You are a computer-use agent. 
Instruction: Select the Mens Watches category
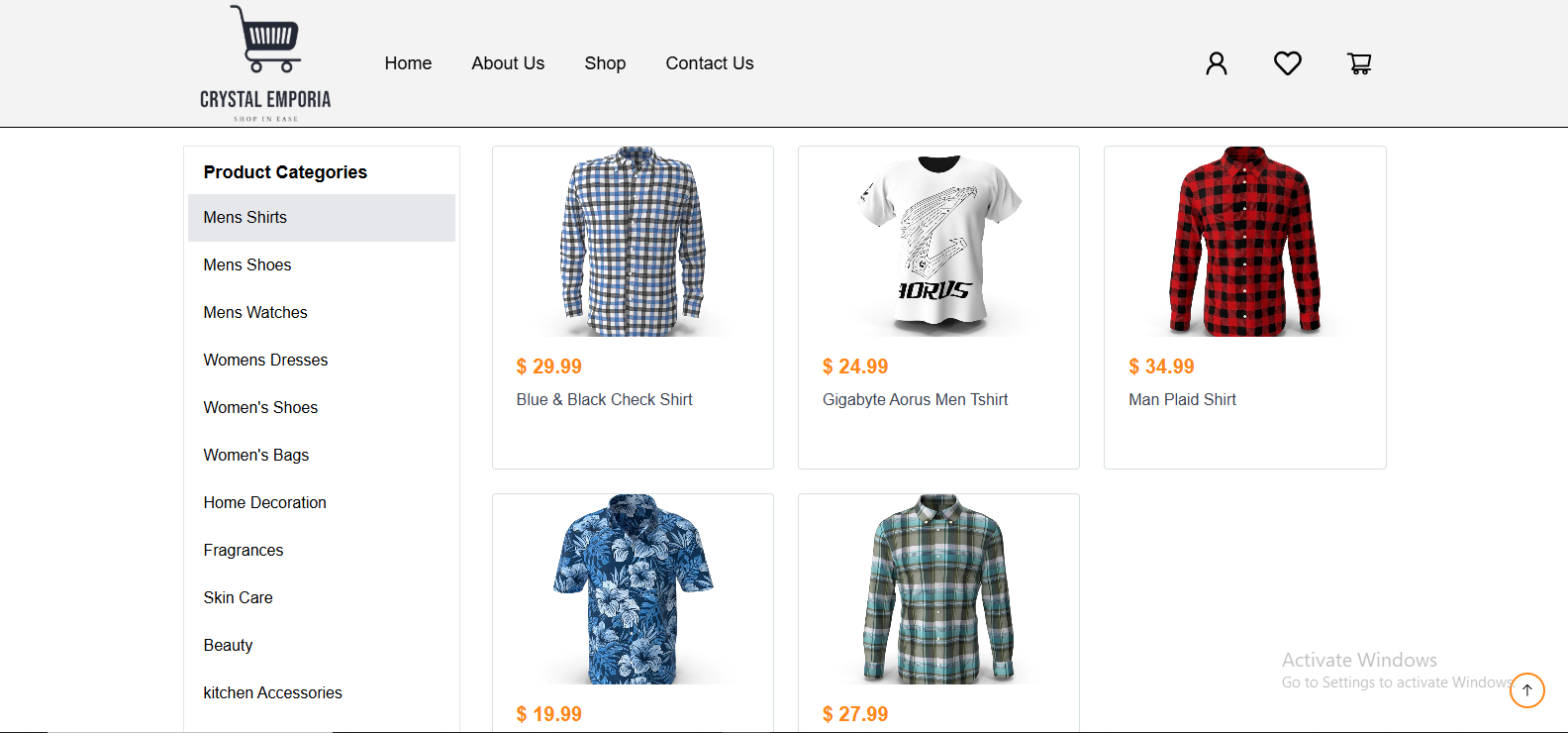click(x=322, y=313)
